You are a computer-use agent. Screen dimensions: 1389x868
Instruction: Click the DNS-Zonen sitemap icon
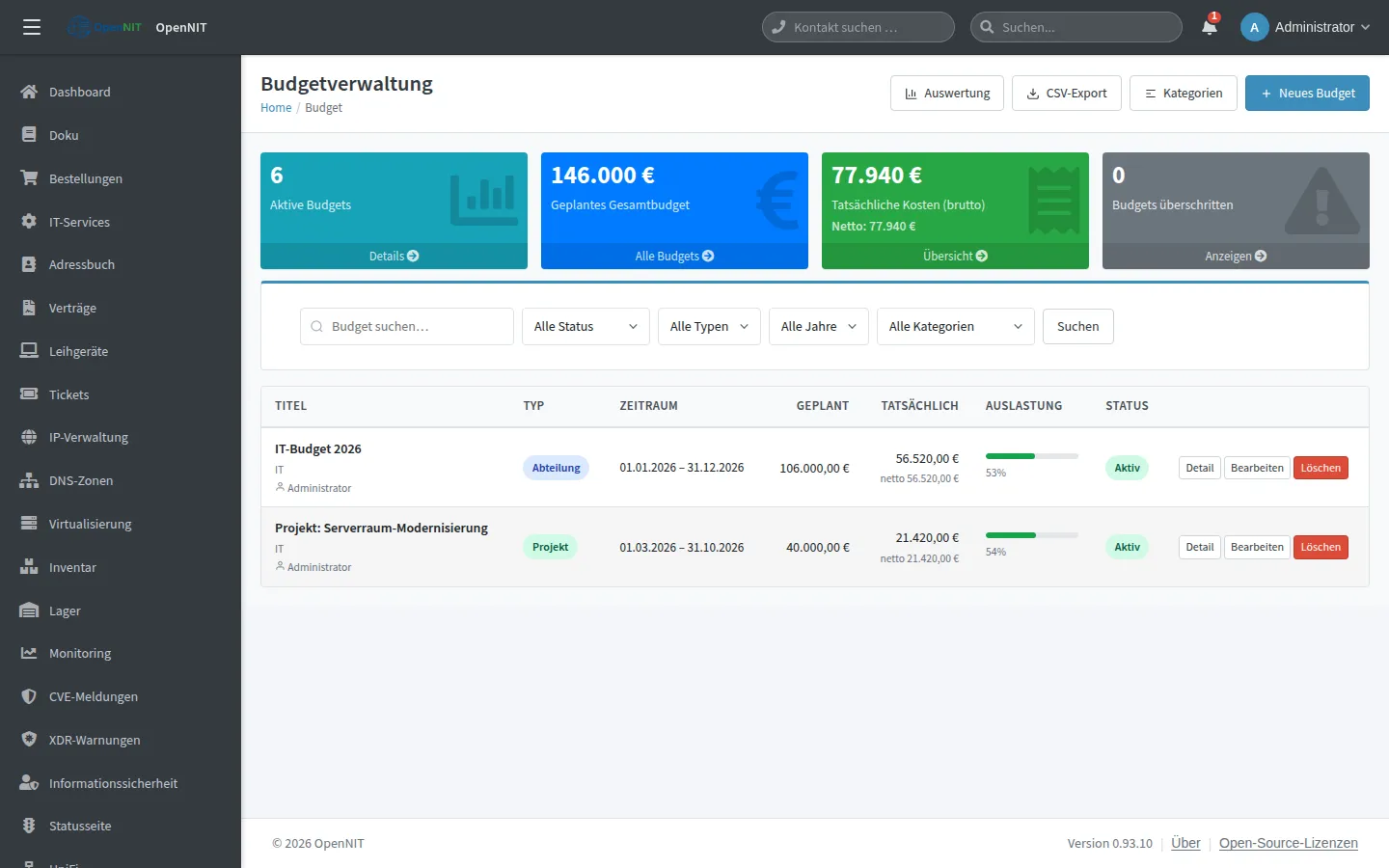point(29,480)
